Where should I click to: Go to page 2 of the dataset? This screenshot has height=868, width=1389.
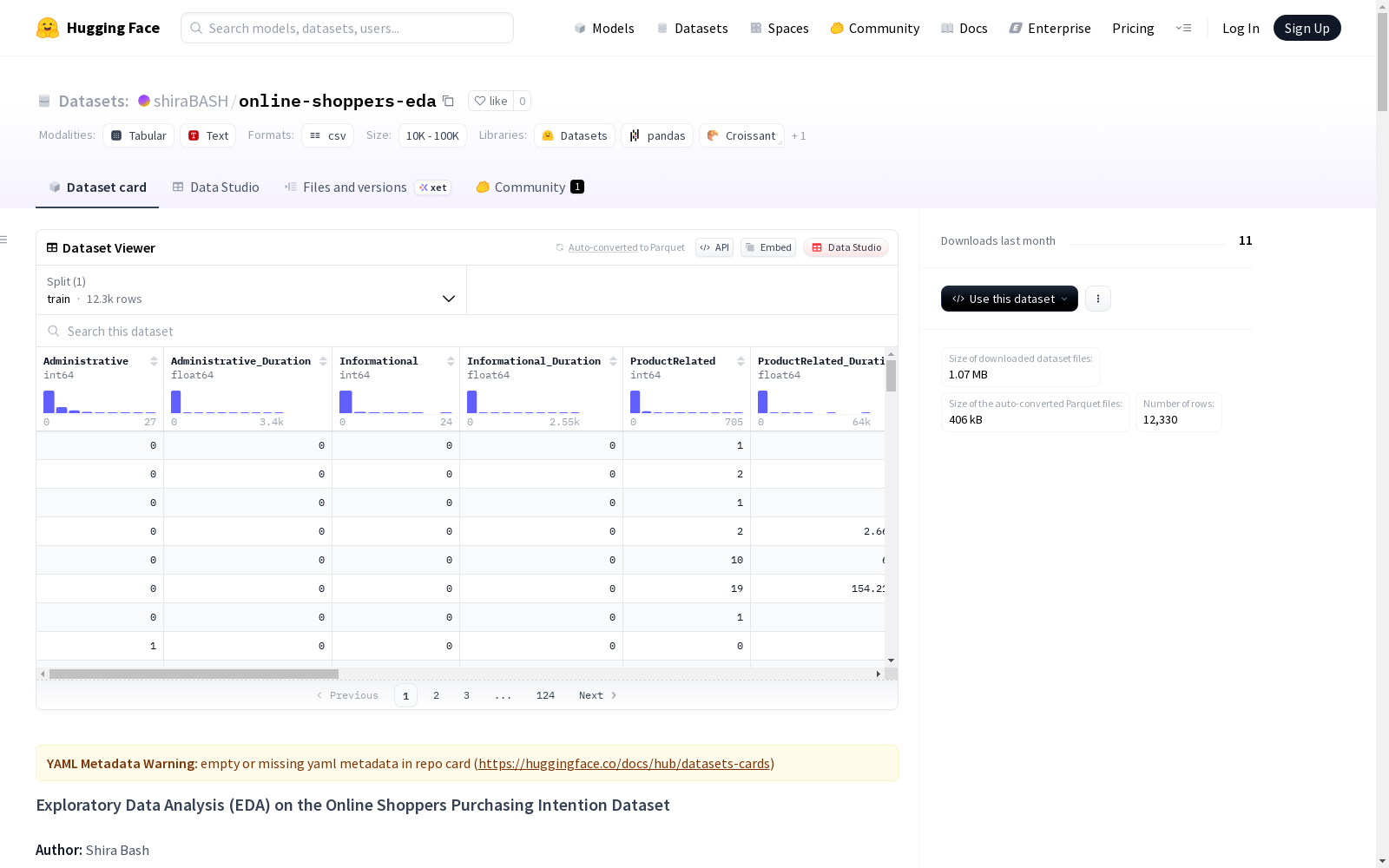point(436,695)
